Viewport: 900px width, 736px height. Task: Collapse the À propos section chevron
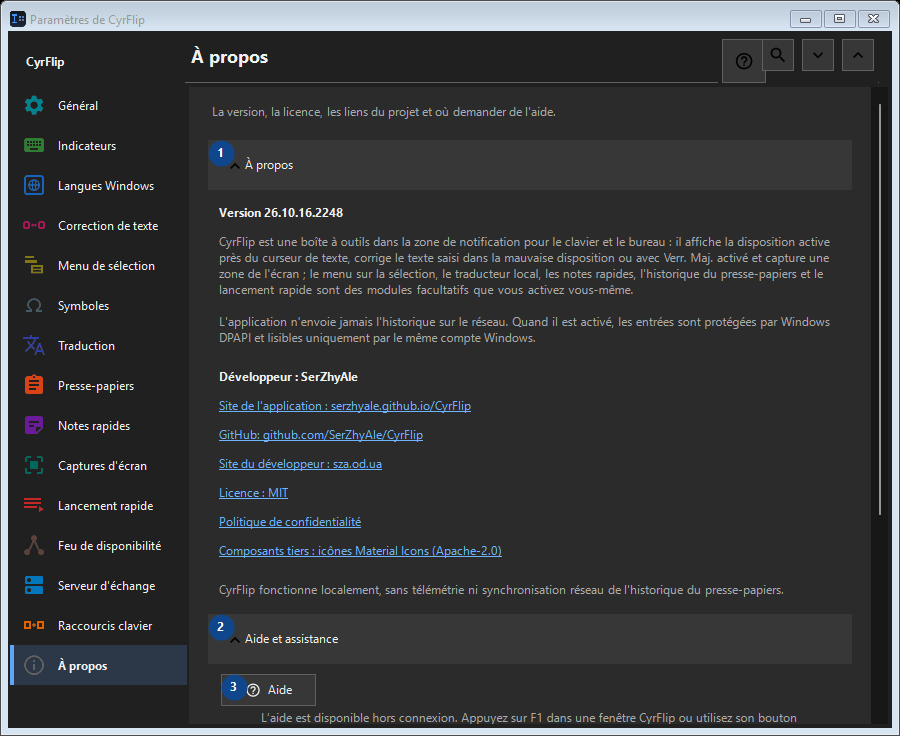235,166
